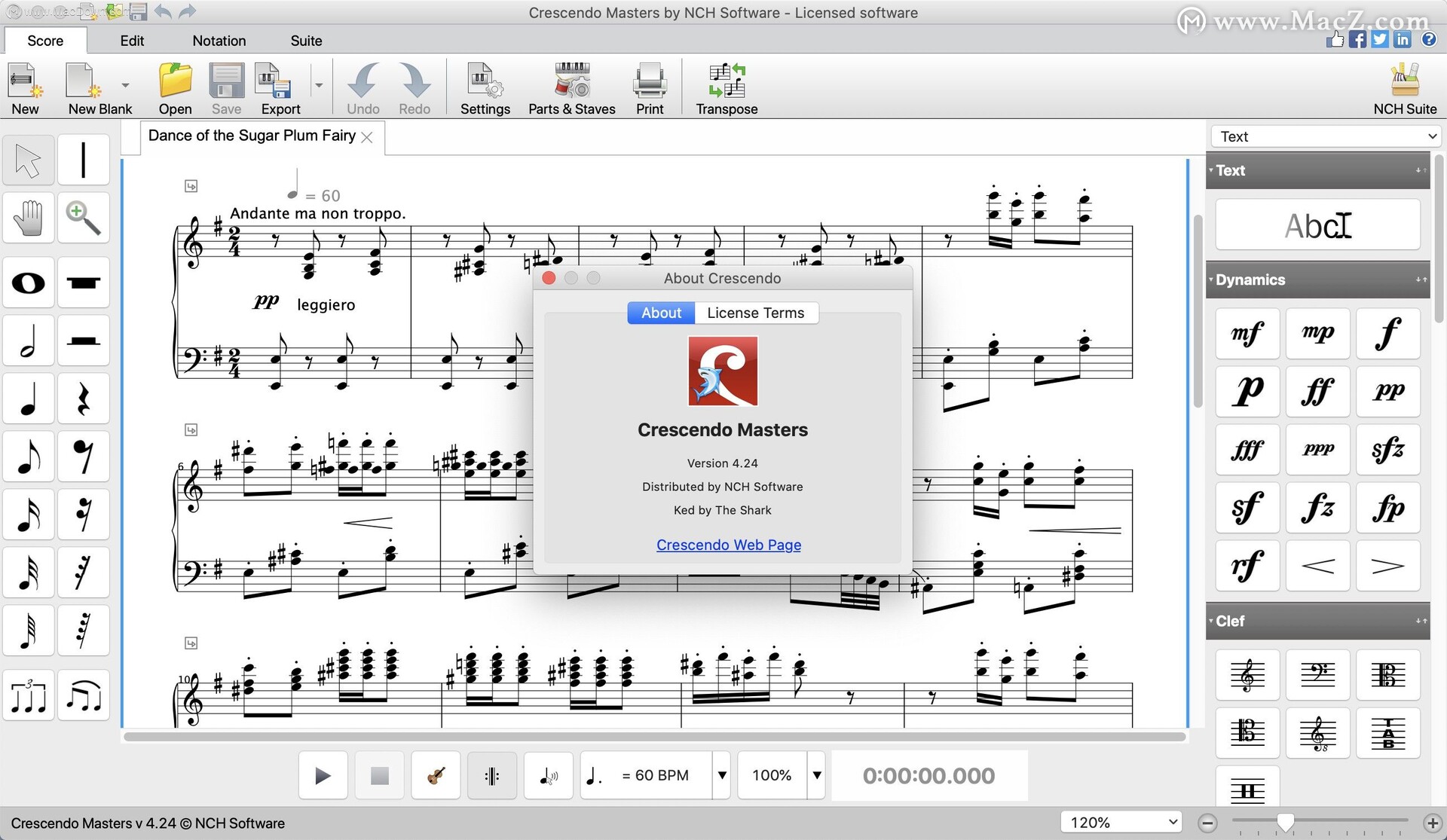Open the New Blank dropdown arrow

[125, 85]
